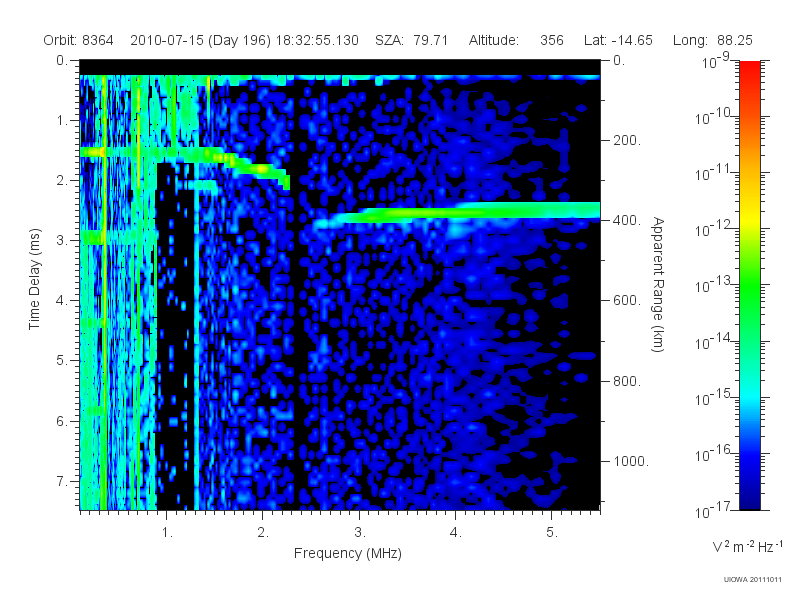Click the timestamp '18:32:55.130'

317,40
